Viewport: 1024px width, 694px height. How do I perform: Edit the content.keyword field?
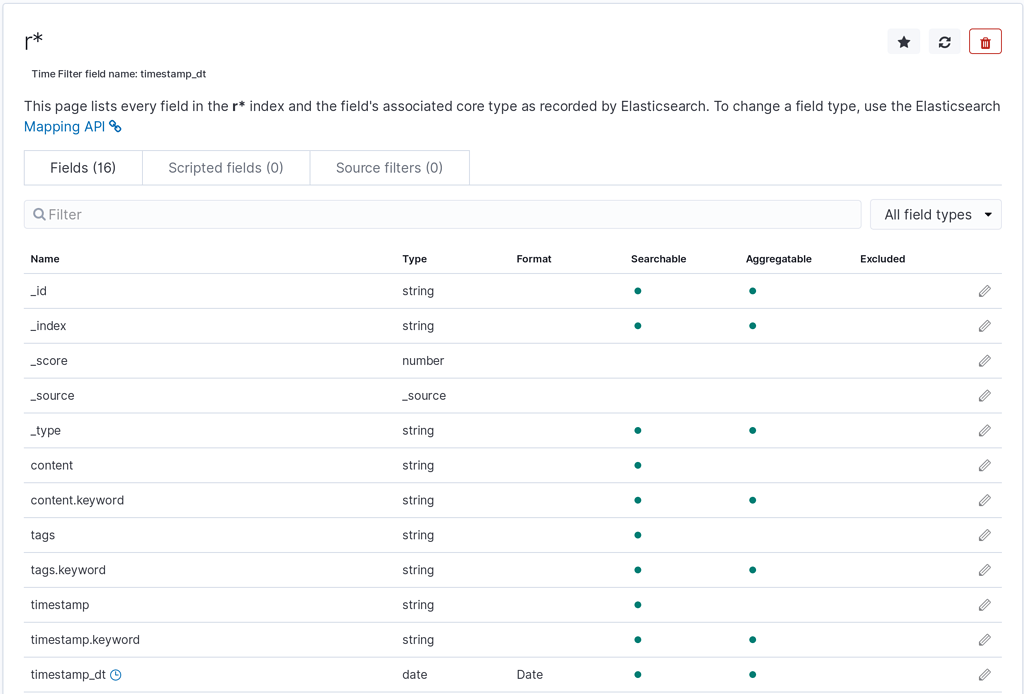pyautogui.click(x=984, y=500)
